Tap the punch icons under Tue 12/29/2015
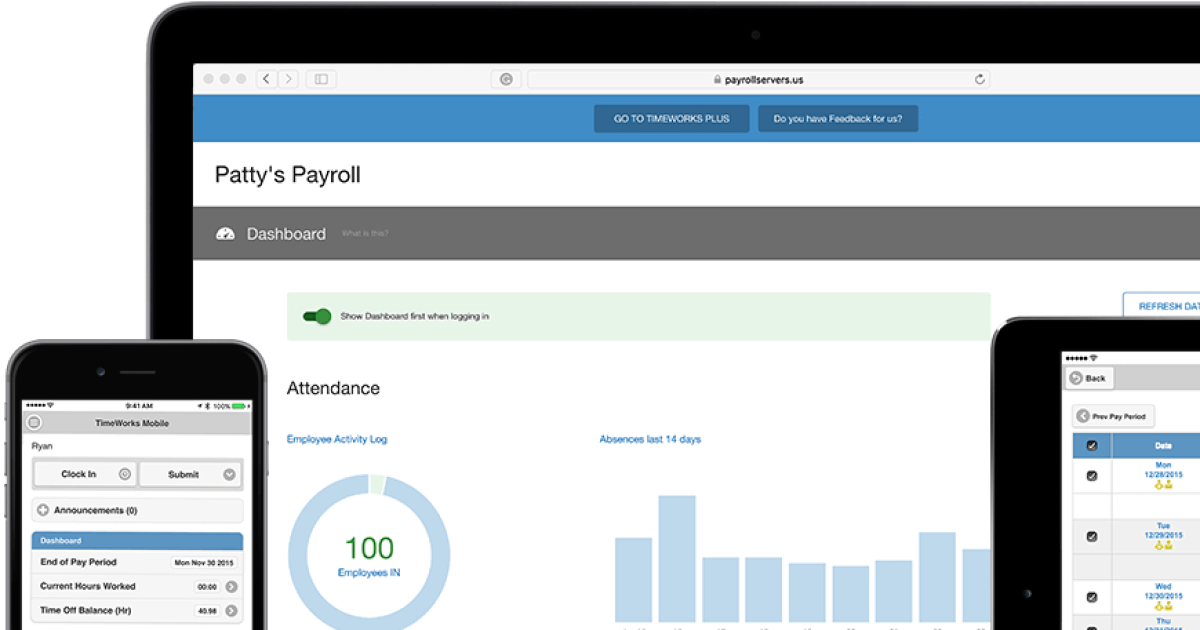 coord(1163,546)
